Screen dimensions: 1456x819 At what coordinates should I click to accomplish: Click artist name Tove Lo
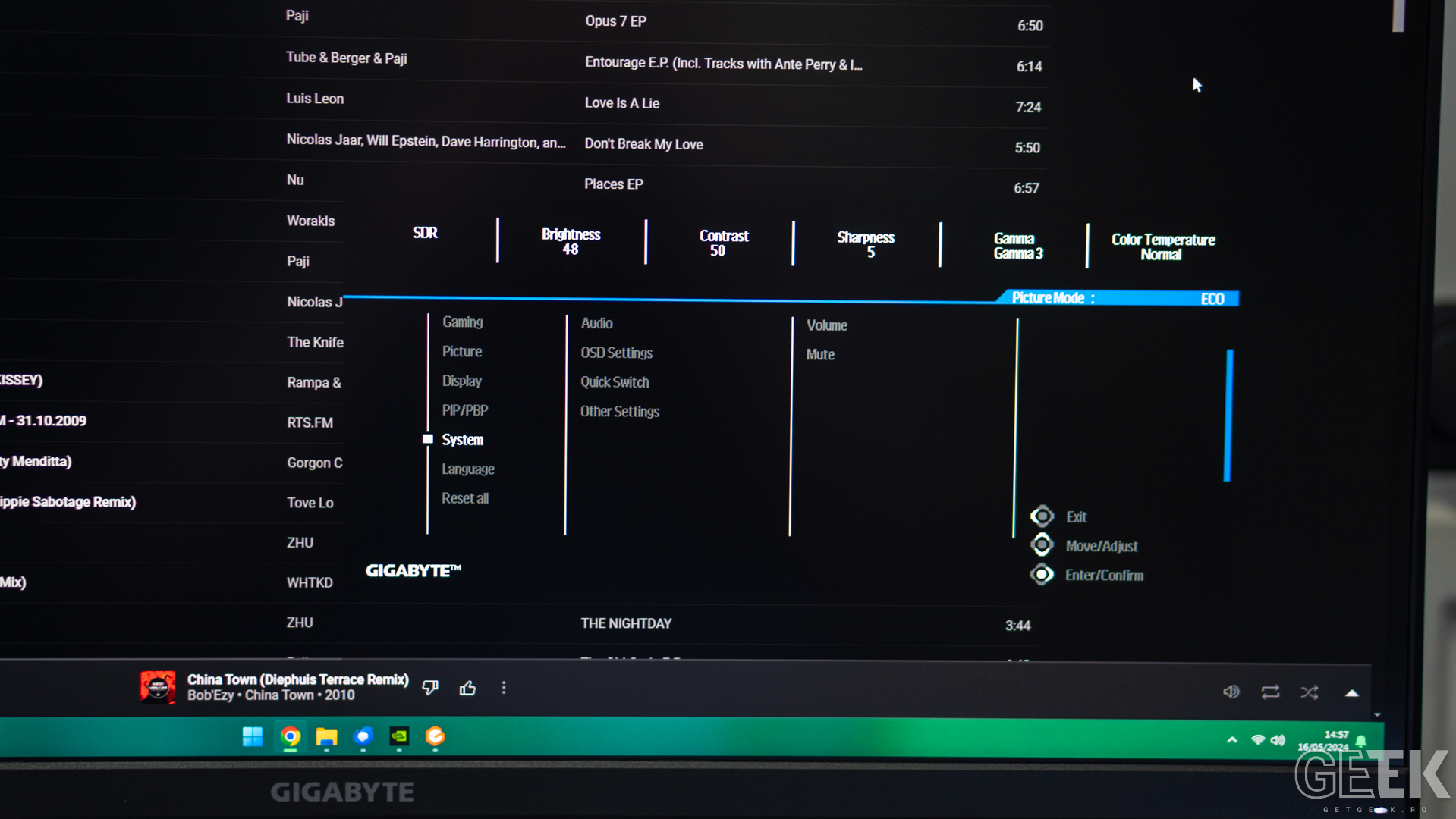click(310, 503)
